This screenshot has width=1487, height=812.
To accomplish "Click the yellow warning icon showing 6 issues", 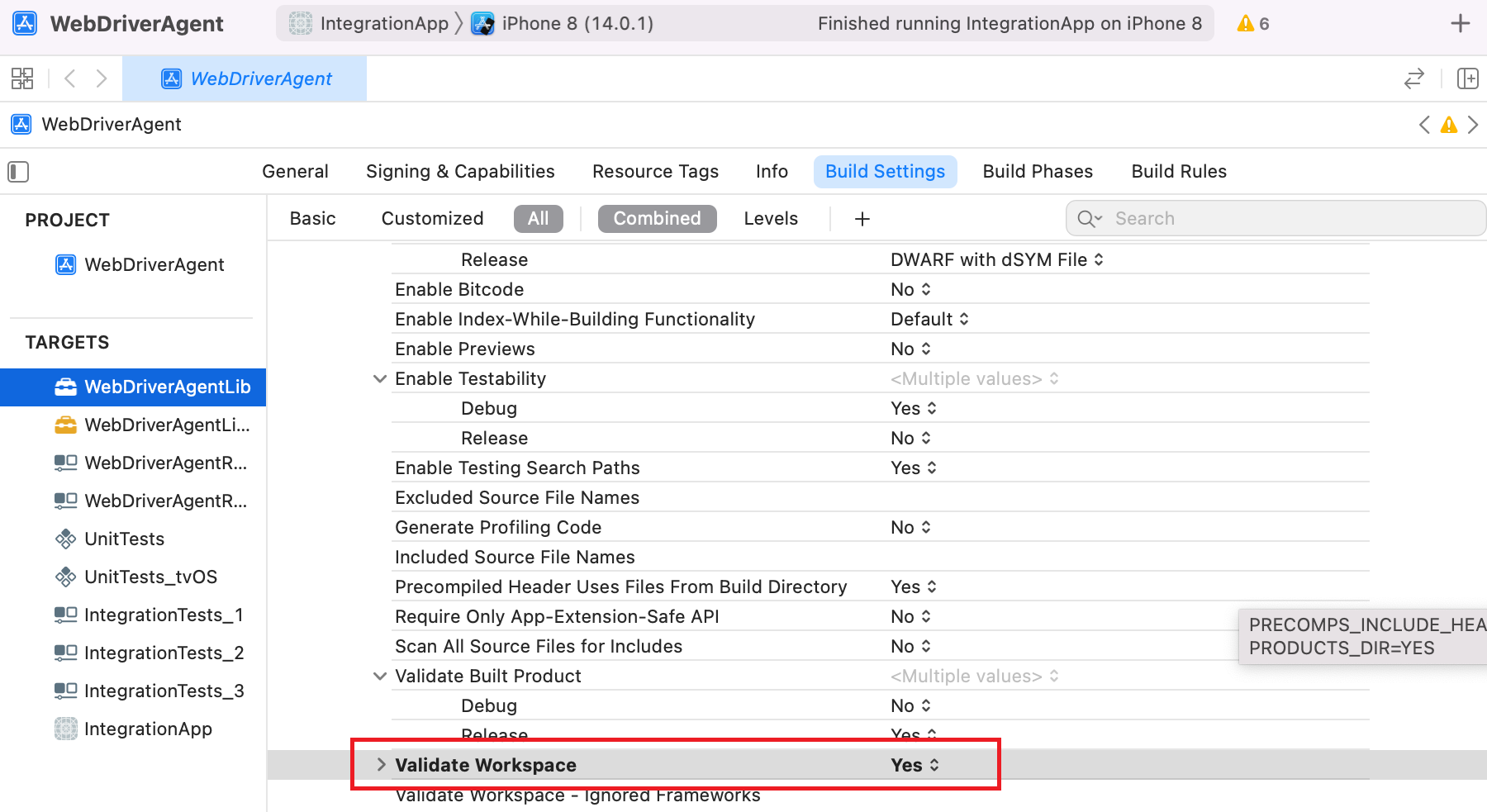I will point(1252,24).
